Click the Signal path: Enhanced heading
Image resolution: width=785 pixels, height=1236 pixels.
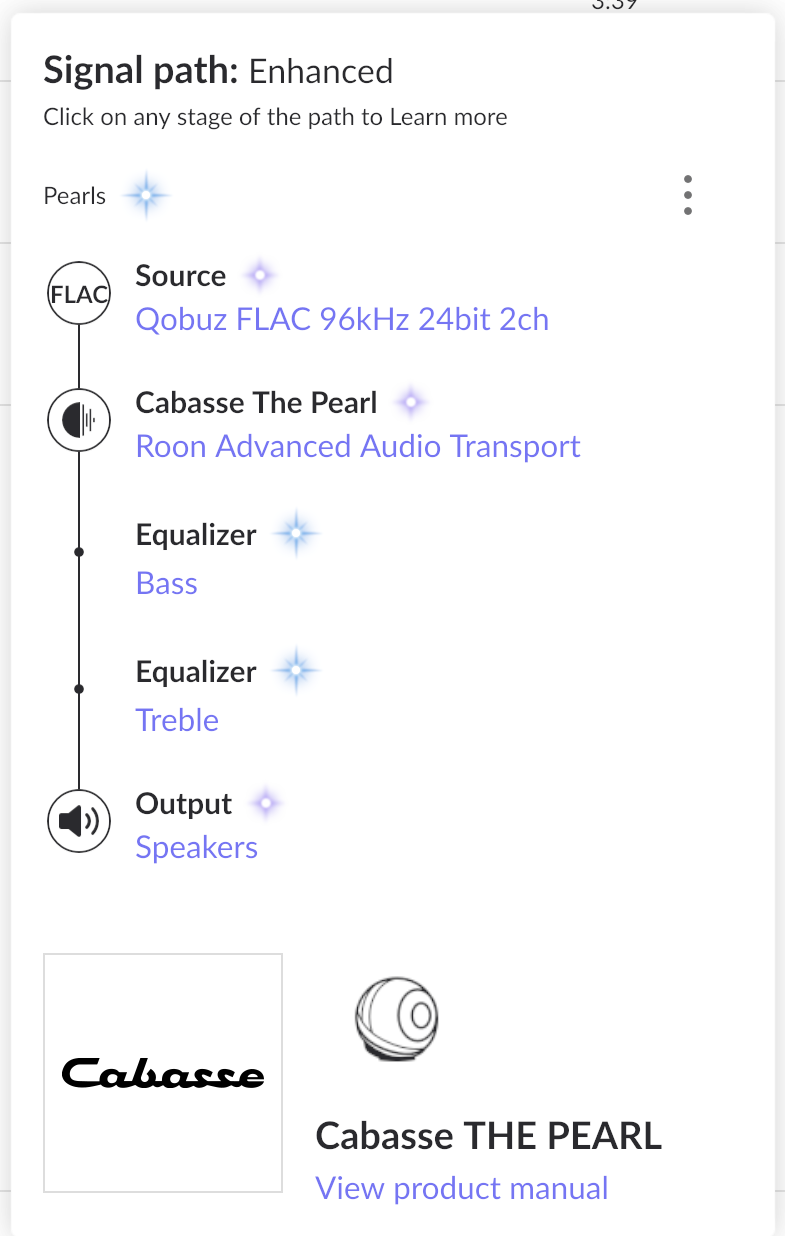tap(218, 72)
